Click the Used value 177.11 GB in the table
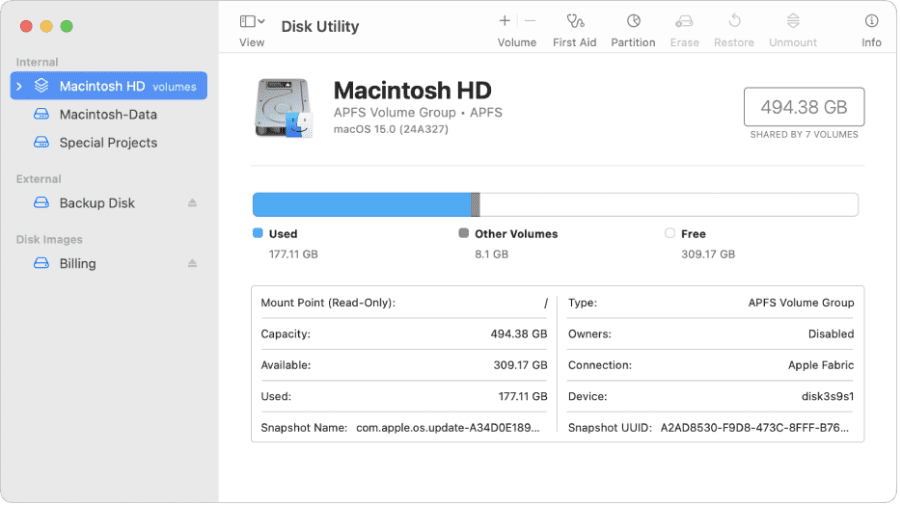The width and height of the screenshot is (900, 505). [523, 397]
